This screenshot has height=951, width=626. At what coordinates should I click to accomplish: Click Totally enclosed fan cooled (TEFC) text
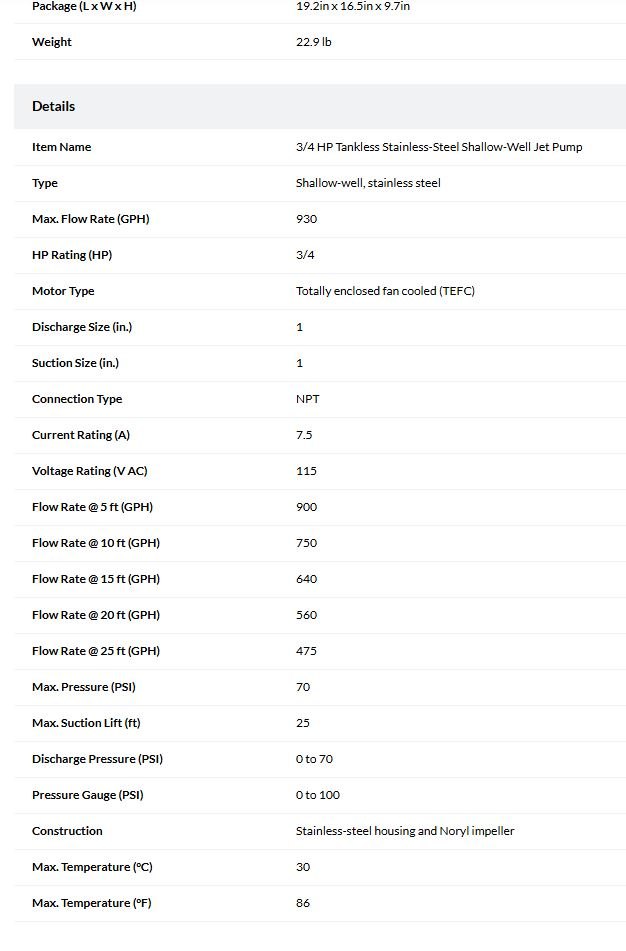pyautogui.click(x=385, y=291)
